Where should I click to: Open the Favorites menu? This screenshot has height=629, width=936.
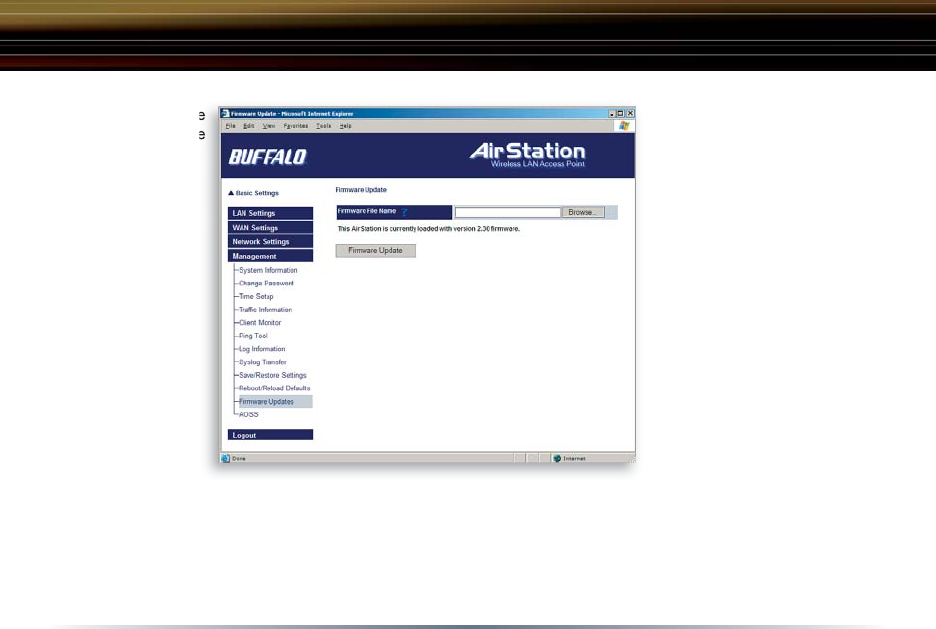(x=296, y=126)
